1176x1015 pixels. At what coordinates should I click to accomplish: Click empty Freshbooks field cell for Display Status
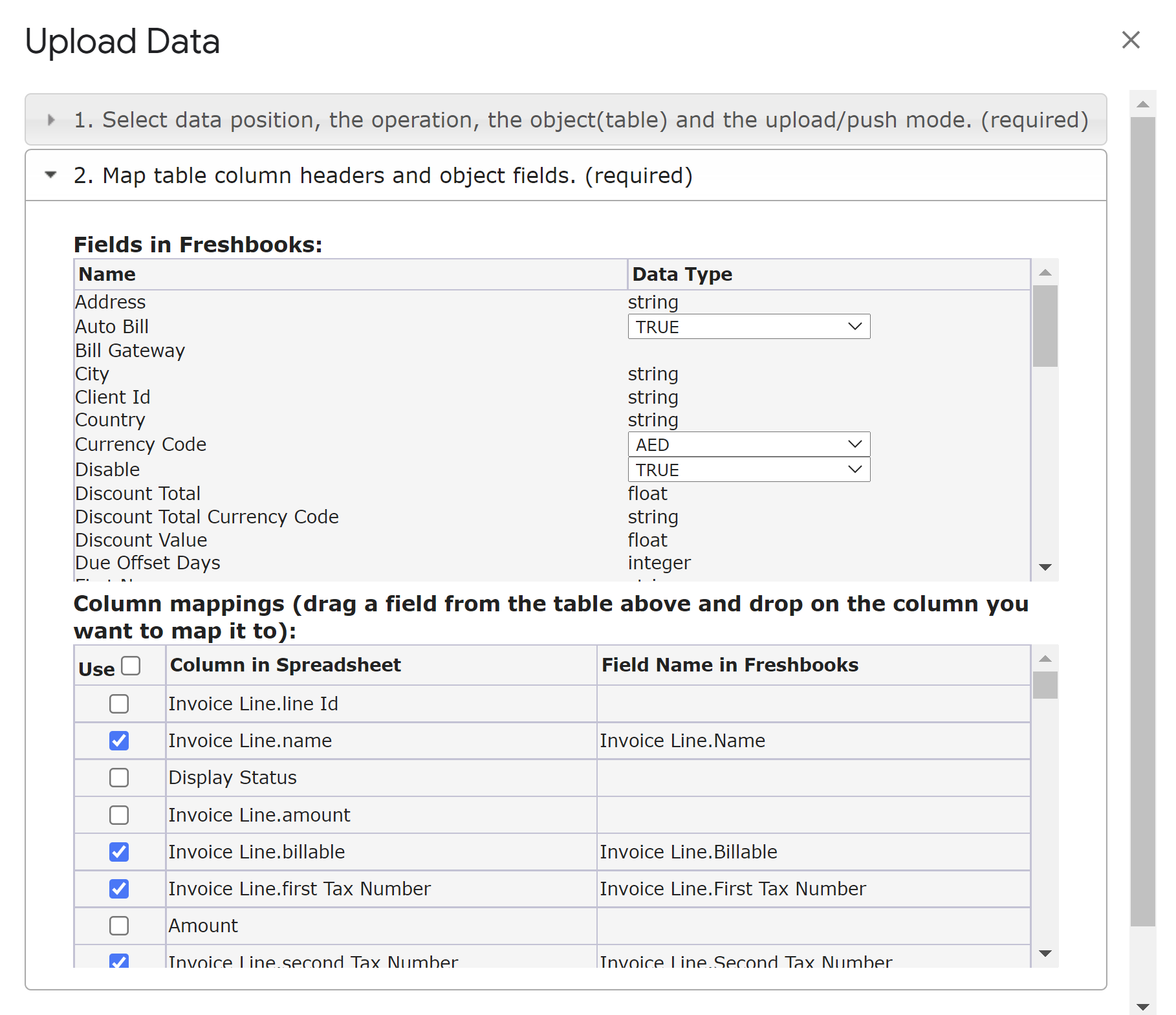814,778
